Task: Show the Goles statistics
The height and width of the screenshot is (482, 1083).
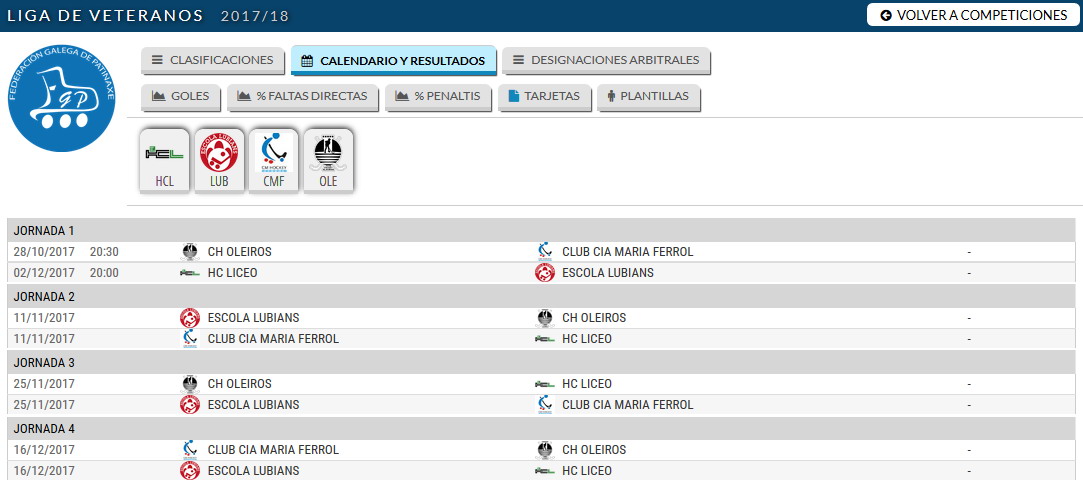Action: (x=180, y=97)
